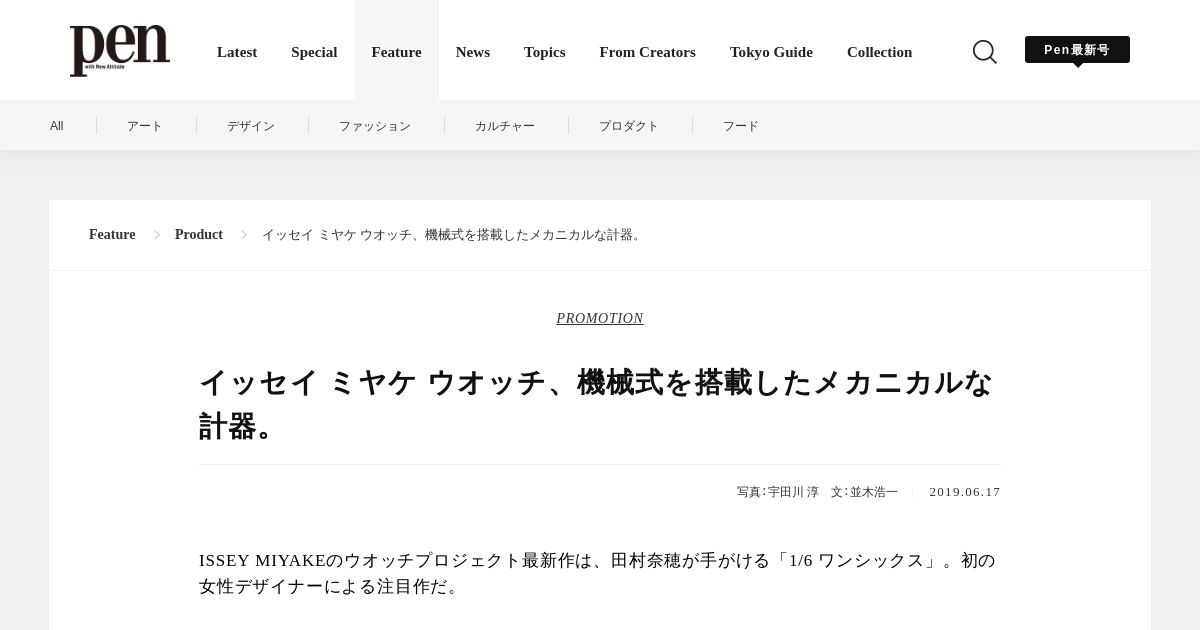
Task: Click the main article headline
Action: (x=596, y=404)
